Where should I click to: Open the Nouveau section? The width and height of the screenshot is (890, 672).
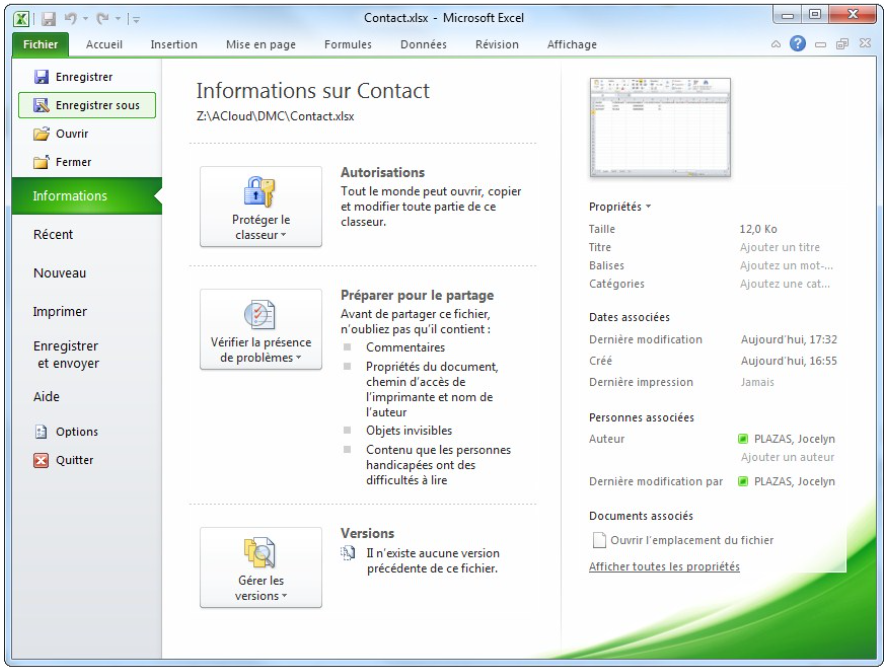60,273
